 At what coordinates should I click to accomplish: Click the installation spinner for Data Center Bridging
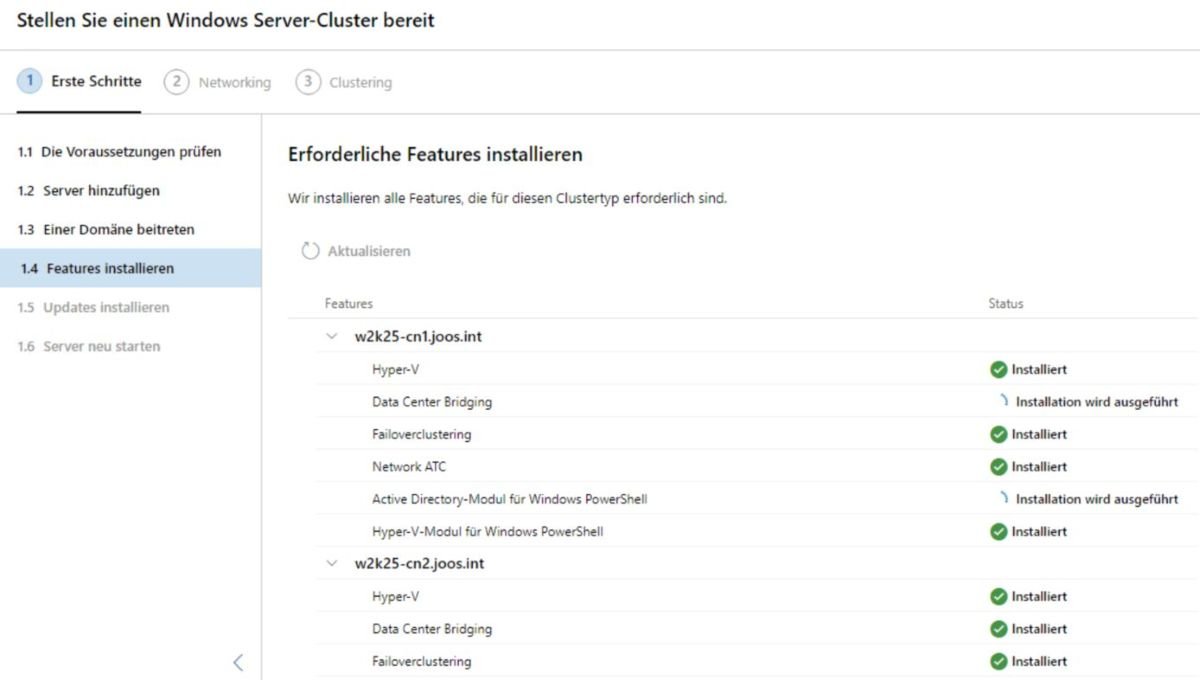coord(1003,401)
